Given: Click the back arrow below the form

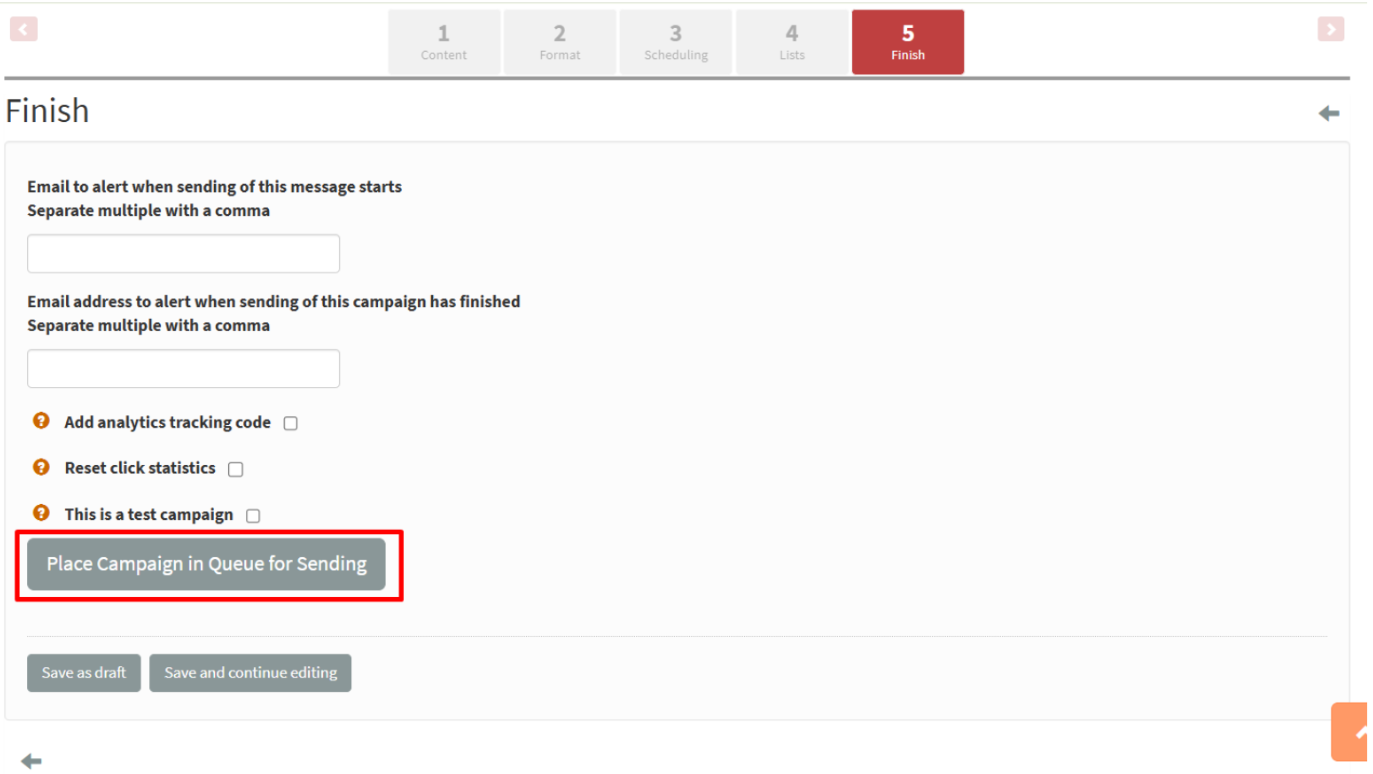Looking at the screenshot, I should [x=31, y=761].
